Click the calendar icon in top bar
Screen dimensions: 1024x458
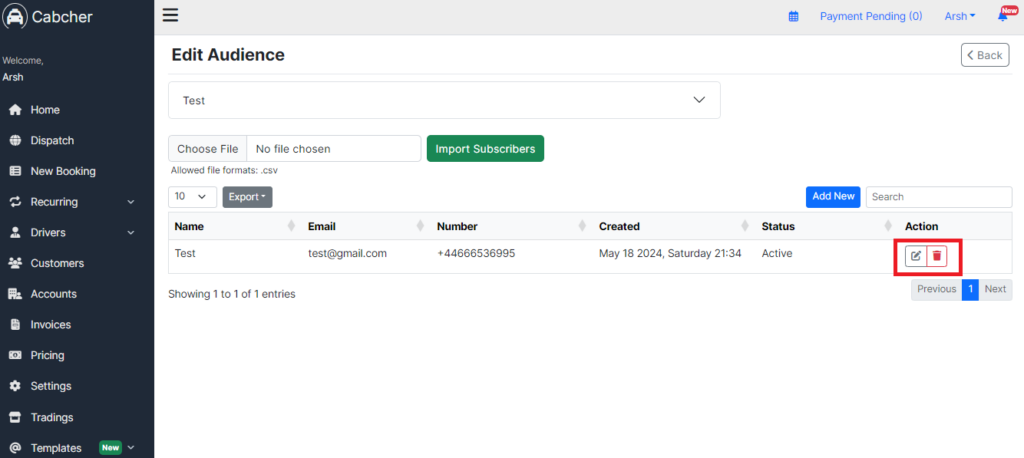pyautogui.click(x=793, y=16)
